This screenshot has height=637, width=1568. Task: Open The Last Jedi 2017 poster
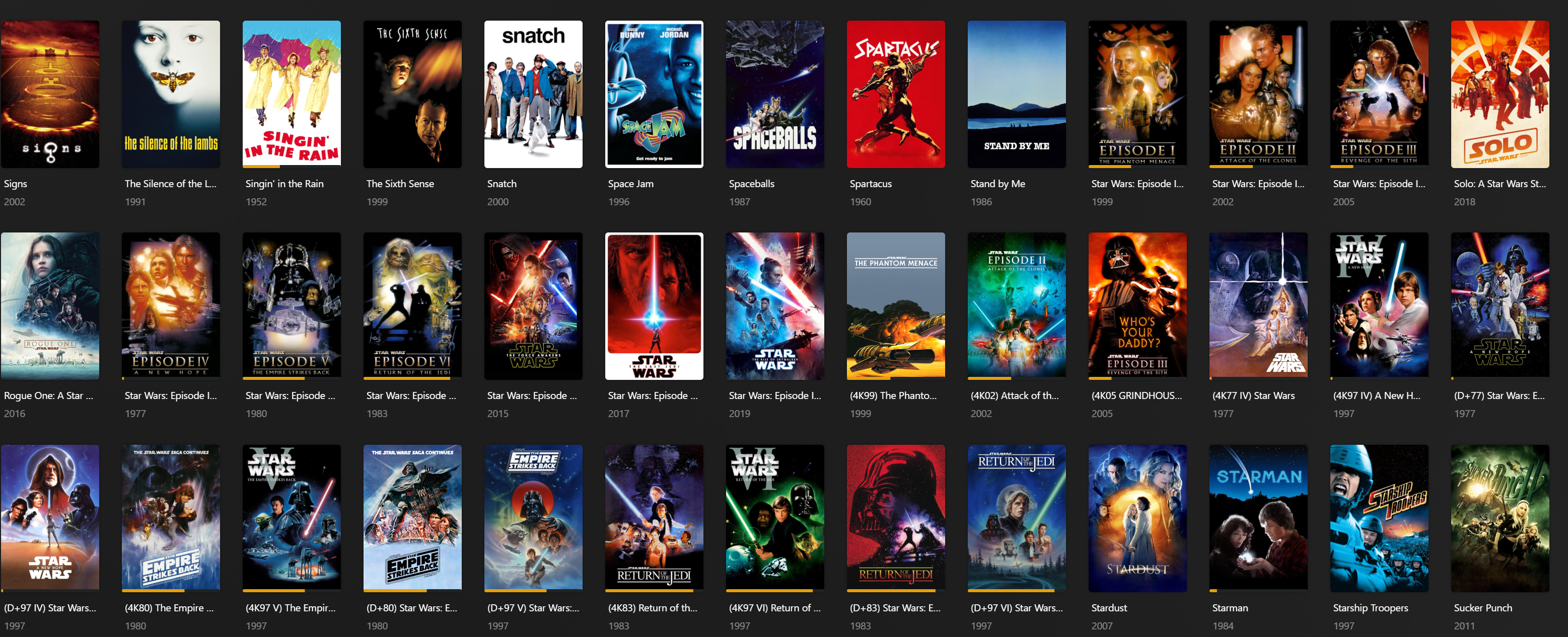click(655, 306)
